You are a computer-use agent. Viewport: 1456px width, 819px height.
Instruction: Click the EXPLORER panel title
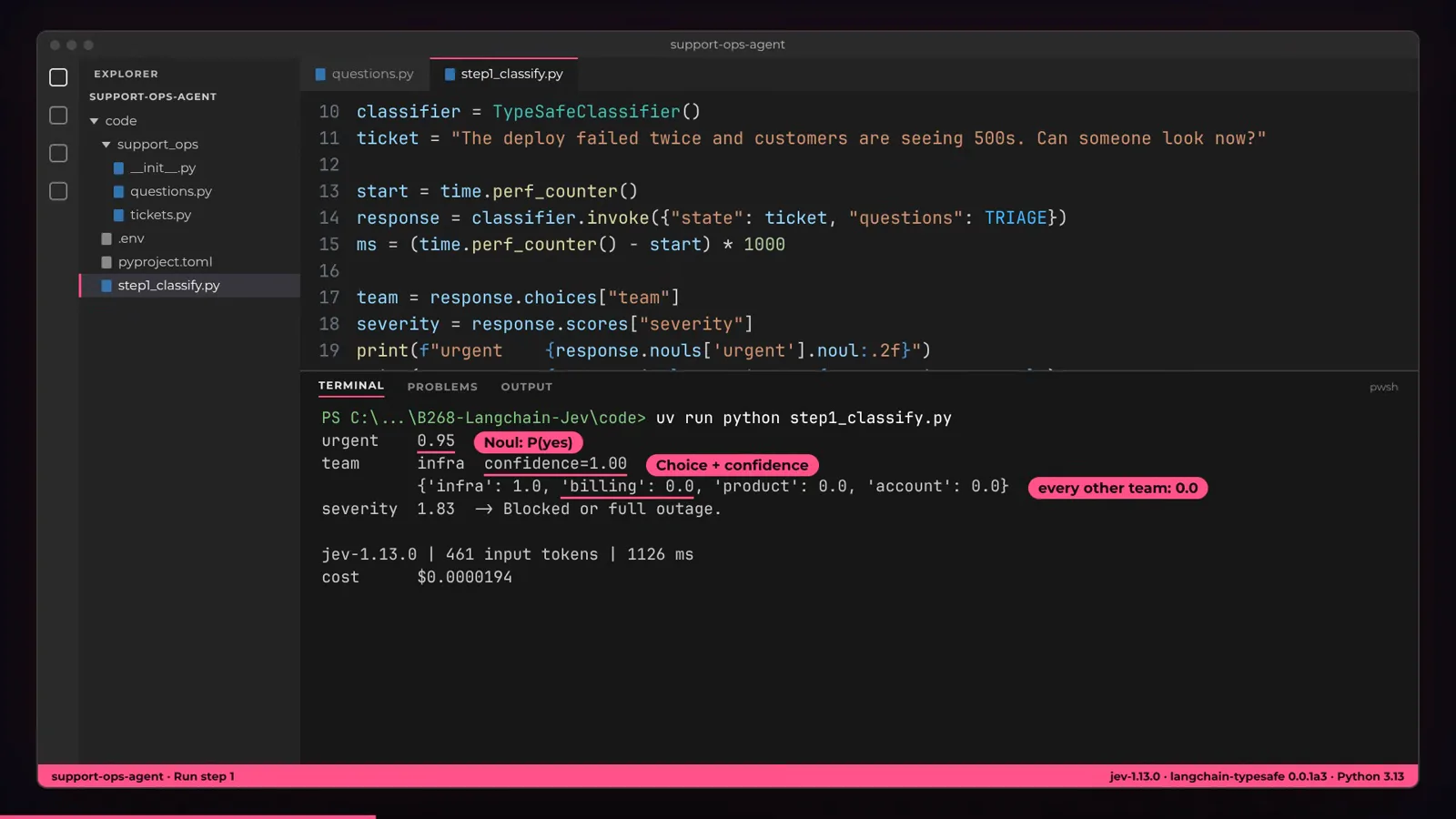[x=126, y=74]
